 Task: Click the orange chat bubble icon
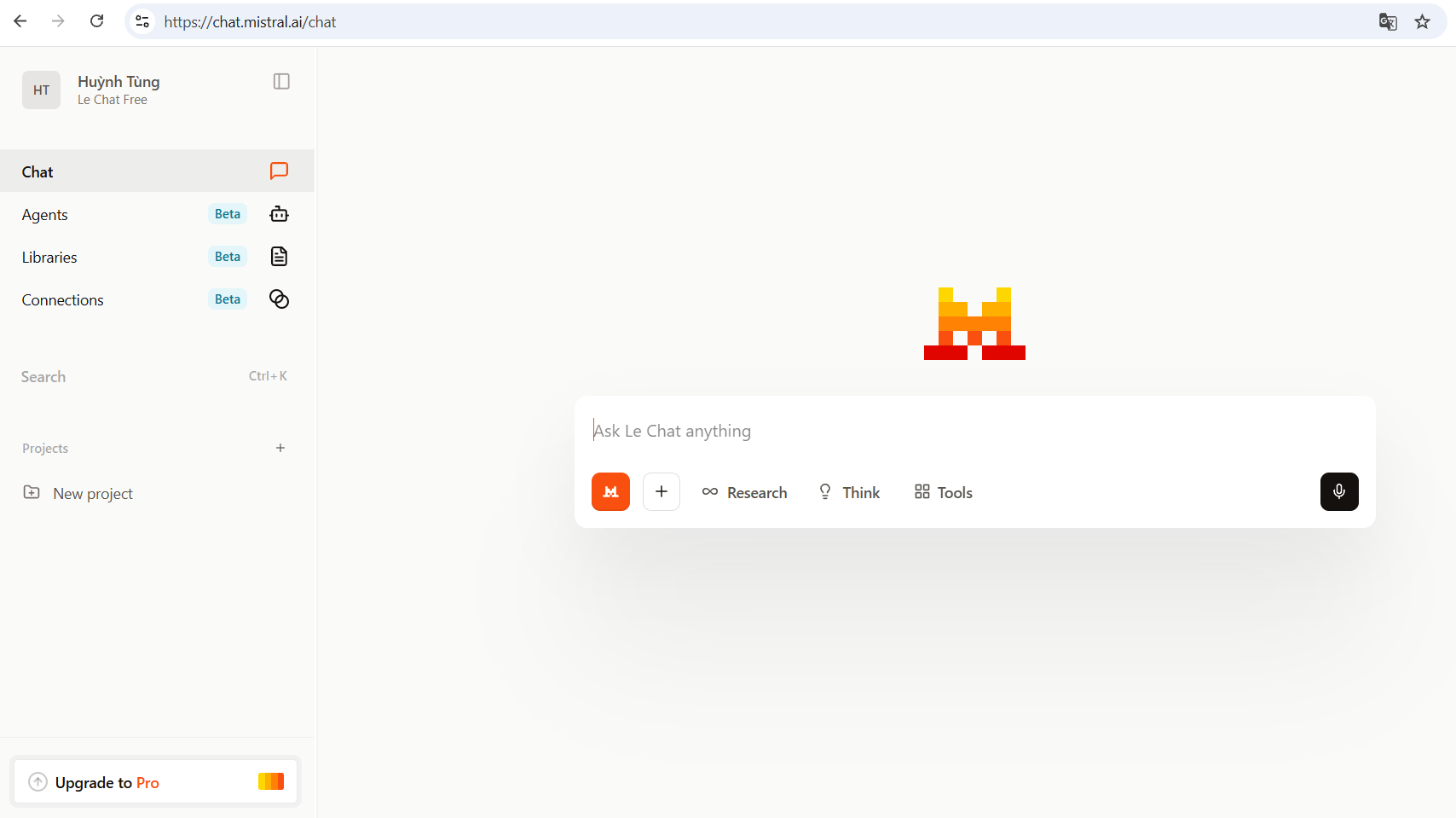coord(279,171)
